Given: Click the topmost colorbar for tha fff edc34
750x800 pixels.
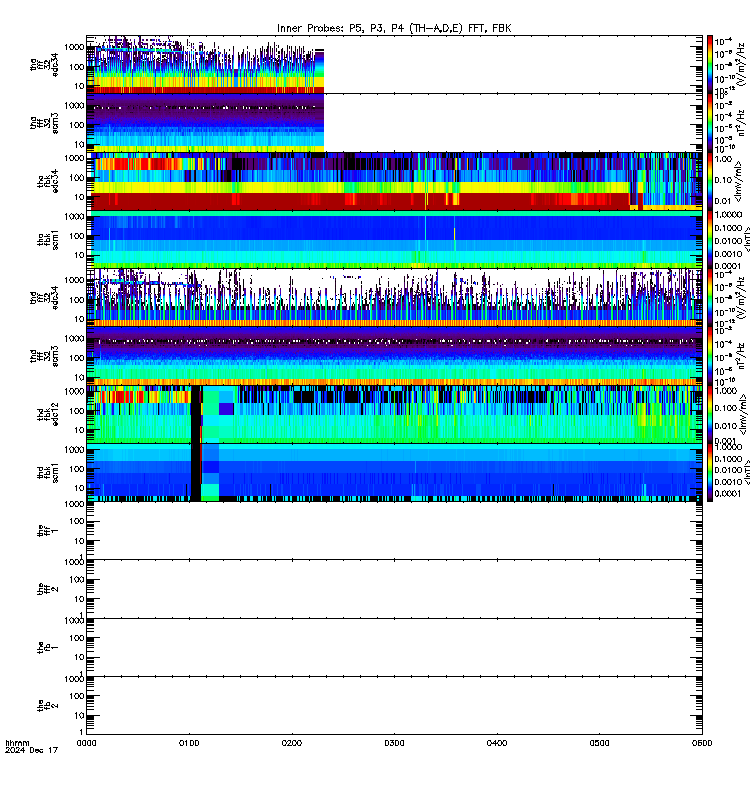Looking at the screenshot, I should [x=710, y=64].
